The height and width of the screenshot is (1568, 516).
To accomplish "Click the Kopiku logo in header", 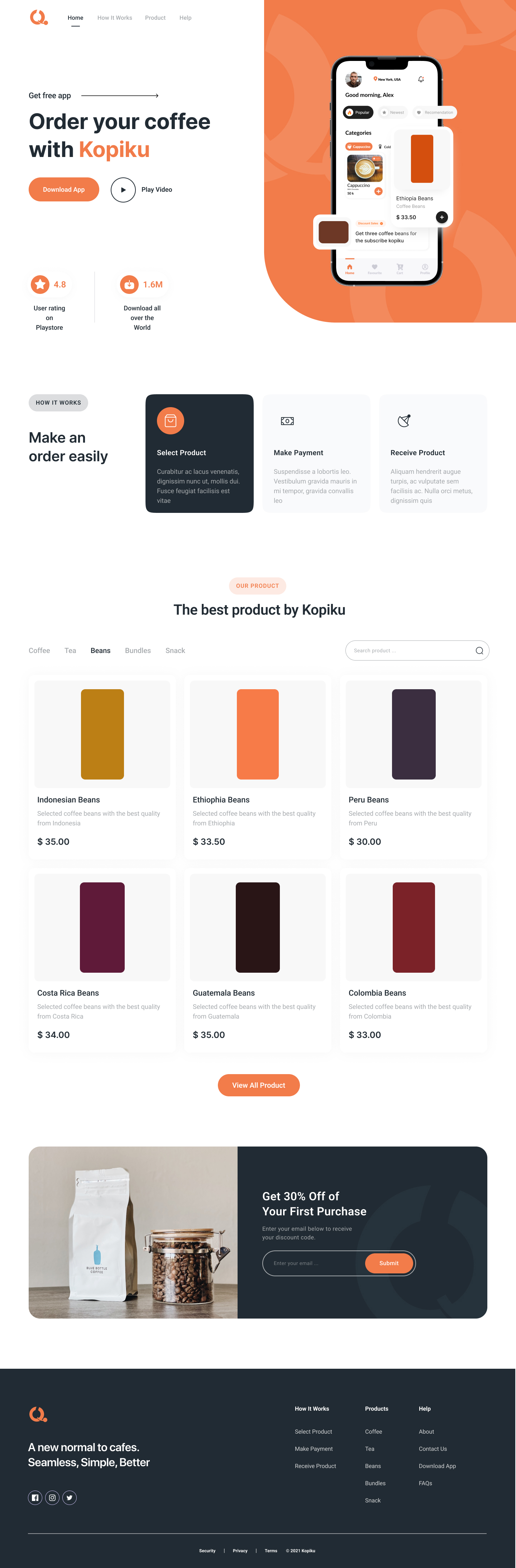I will tap(38, 18).
